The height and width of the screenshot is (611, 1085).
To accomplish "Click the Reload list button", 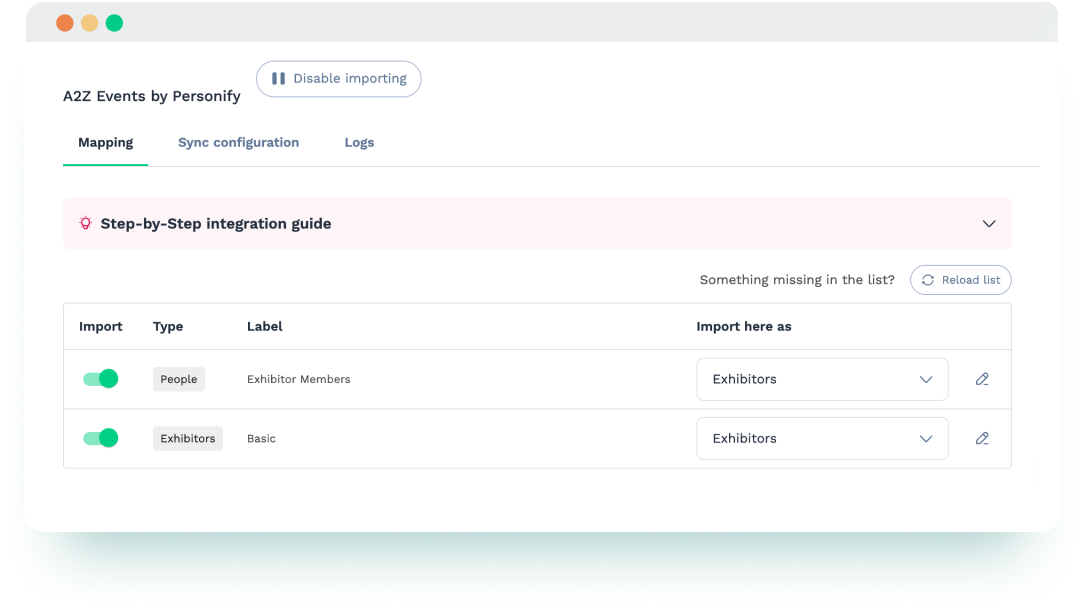I will (960, 280).
